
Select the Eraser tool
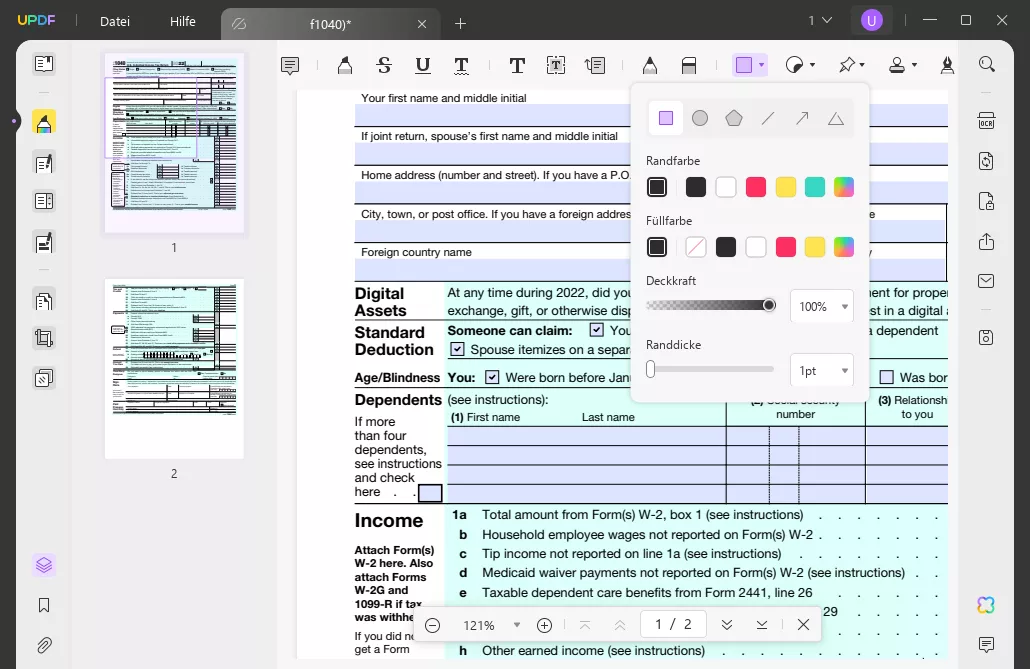689,64
